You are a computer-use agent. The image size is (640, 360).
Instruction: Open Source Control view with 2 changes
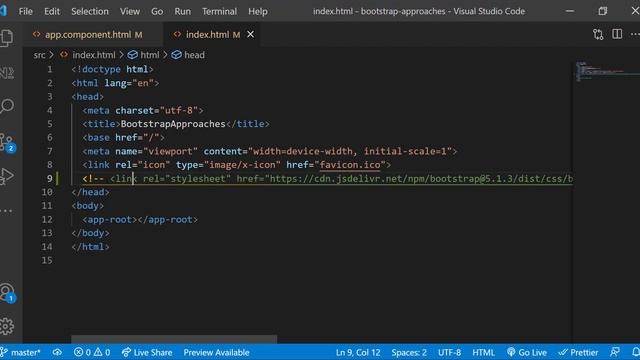7,142
